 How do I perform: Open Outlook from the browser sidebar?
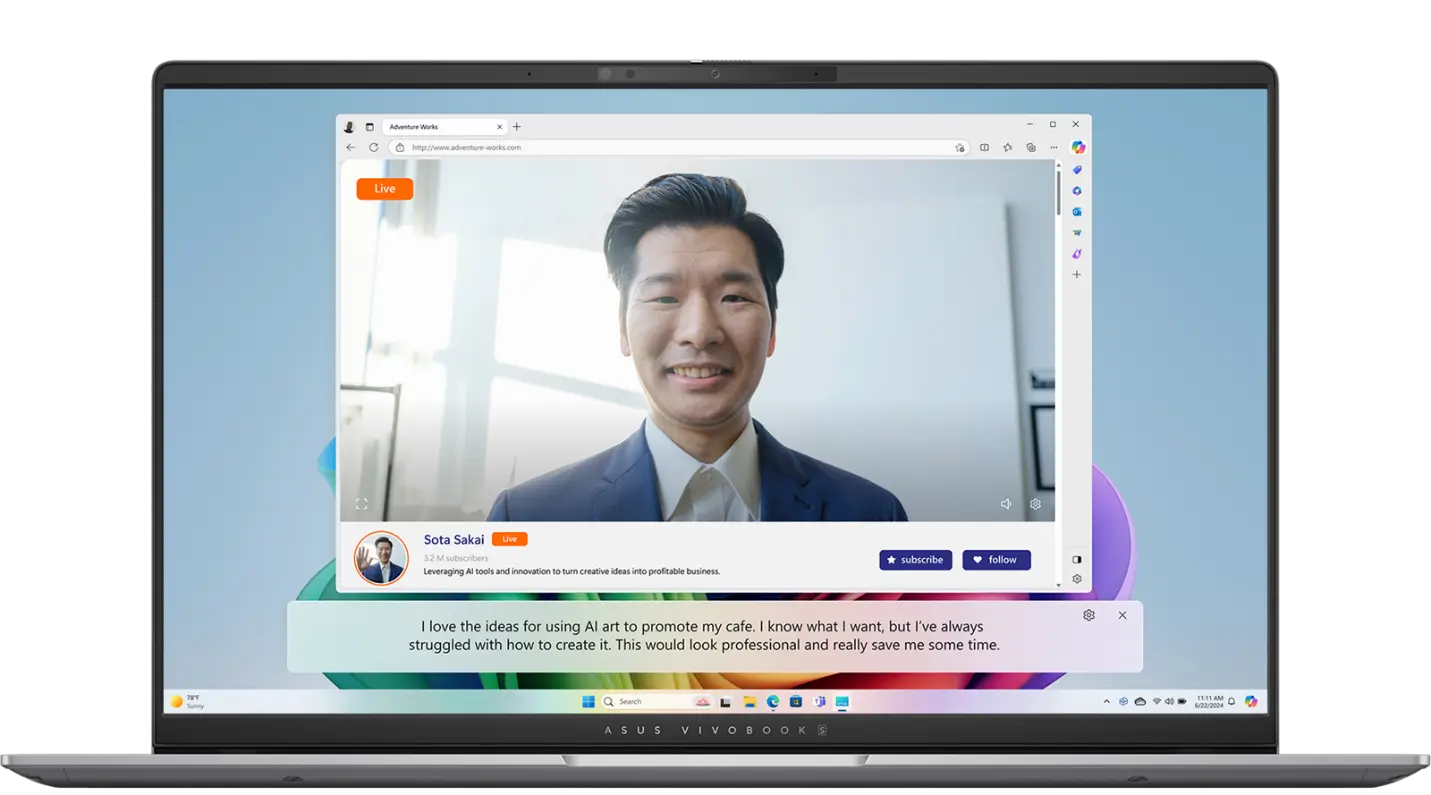[x=1077, y=212]
